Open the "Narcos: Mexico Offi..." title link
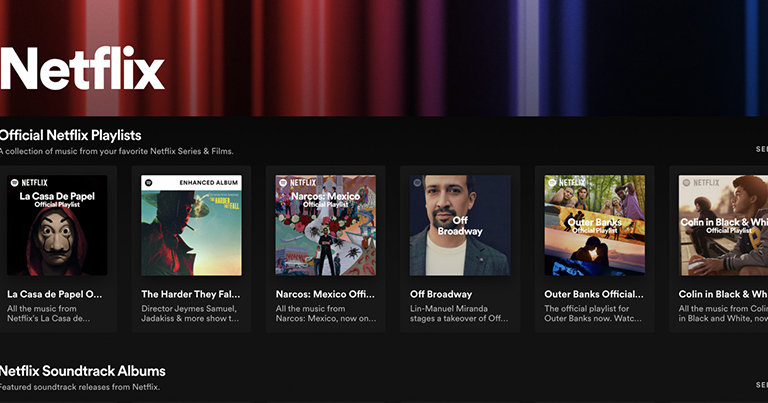Viewport: 768px width, 403px height. 325,294
